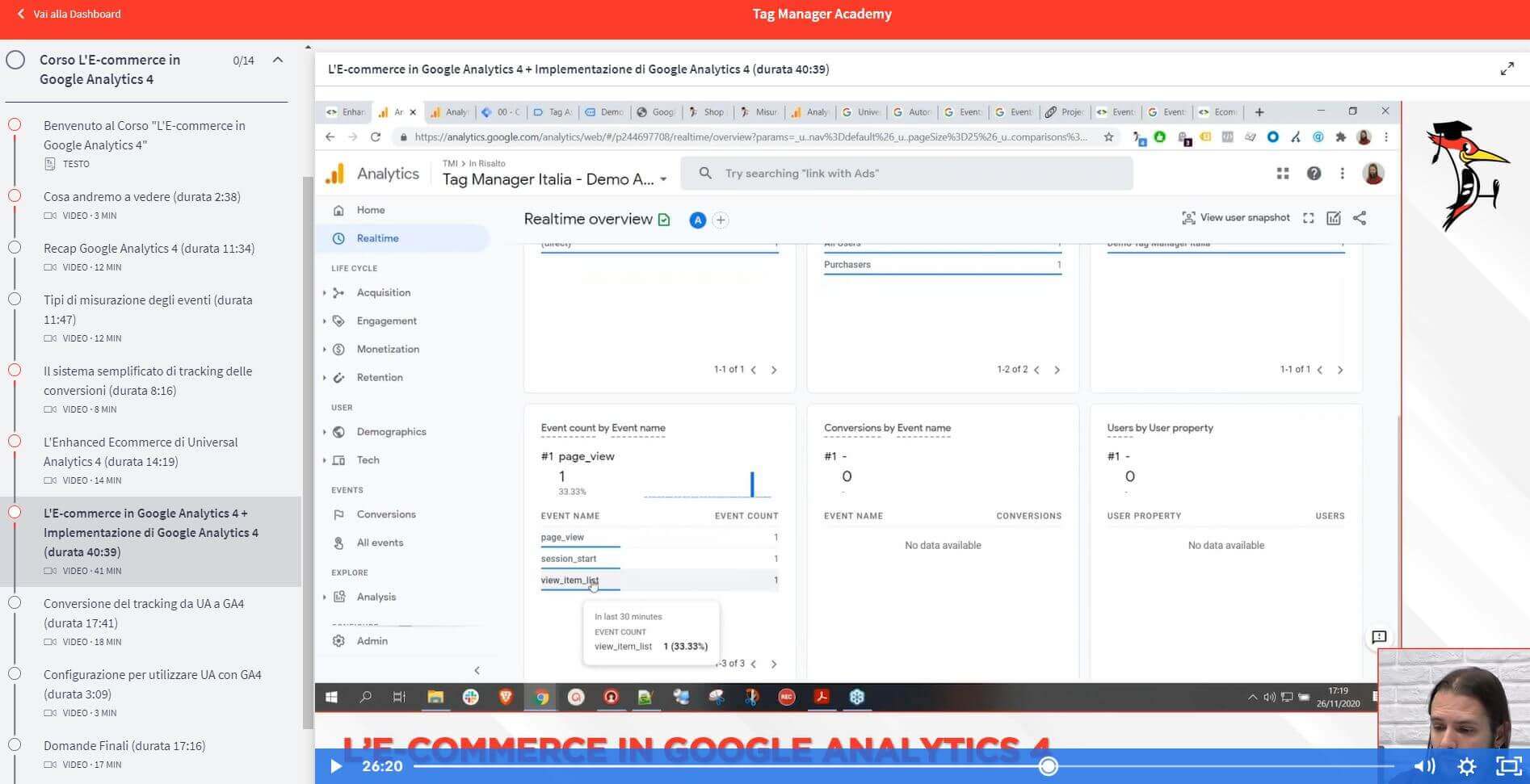Viewport: 1530px width, 784px height.
Task: Open new browser tab plus
Action: (1259, 112)
